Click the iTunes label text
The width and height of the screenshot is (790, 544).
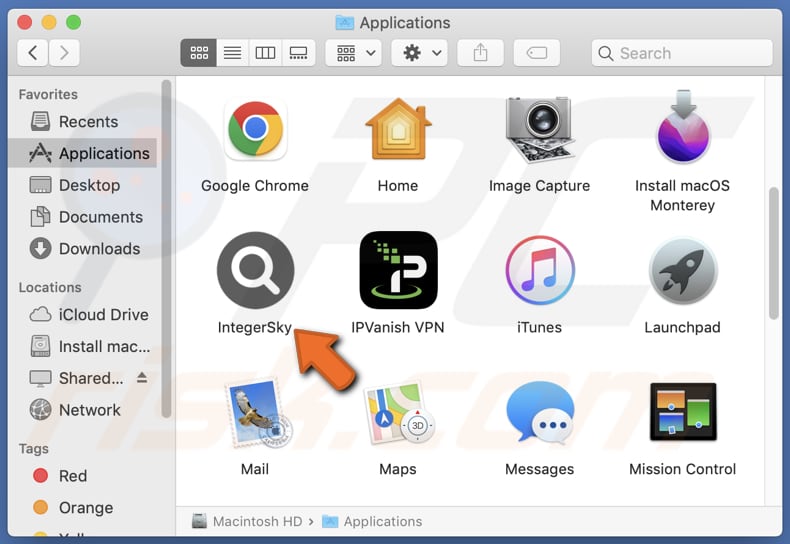[x=540, y=327]
